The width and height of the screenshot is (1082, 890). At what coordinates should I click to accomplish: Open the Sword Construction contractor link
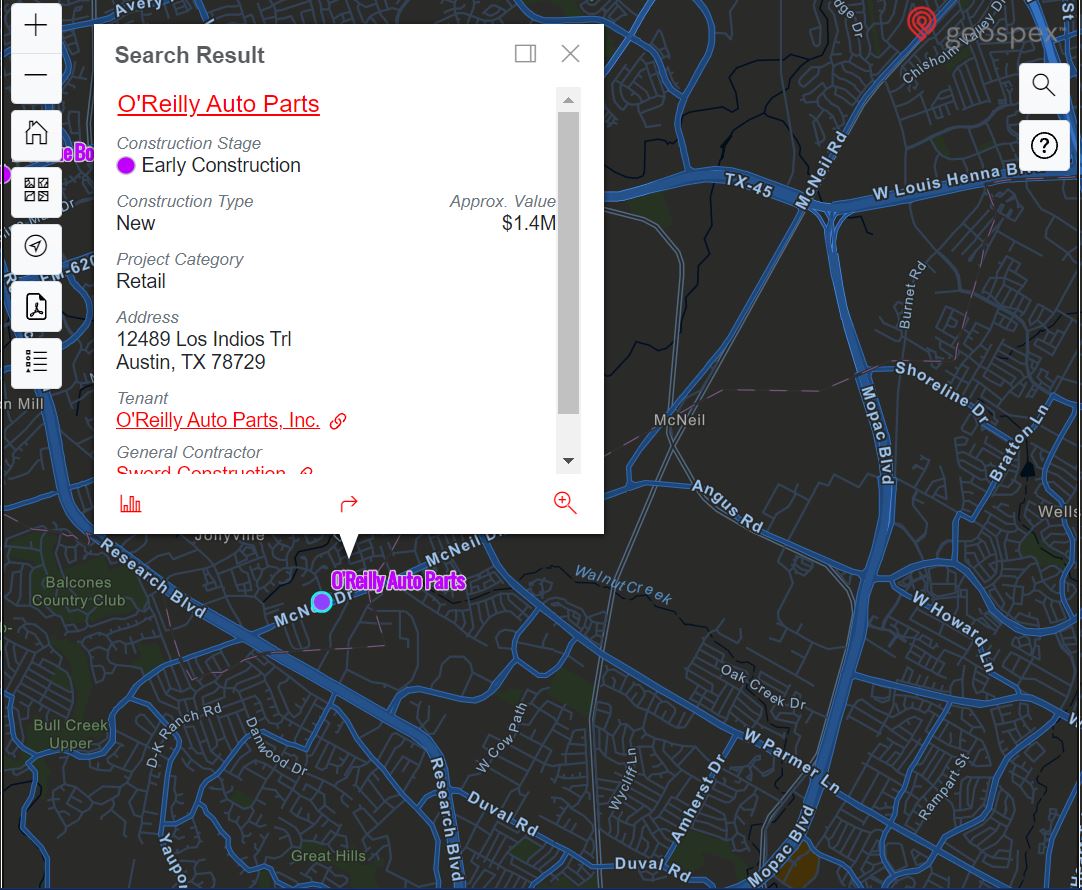click(x=201, y=472)
